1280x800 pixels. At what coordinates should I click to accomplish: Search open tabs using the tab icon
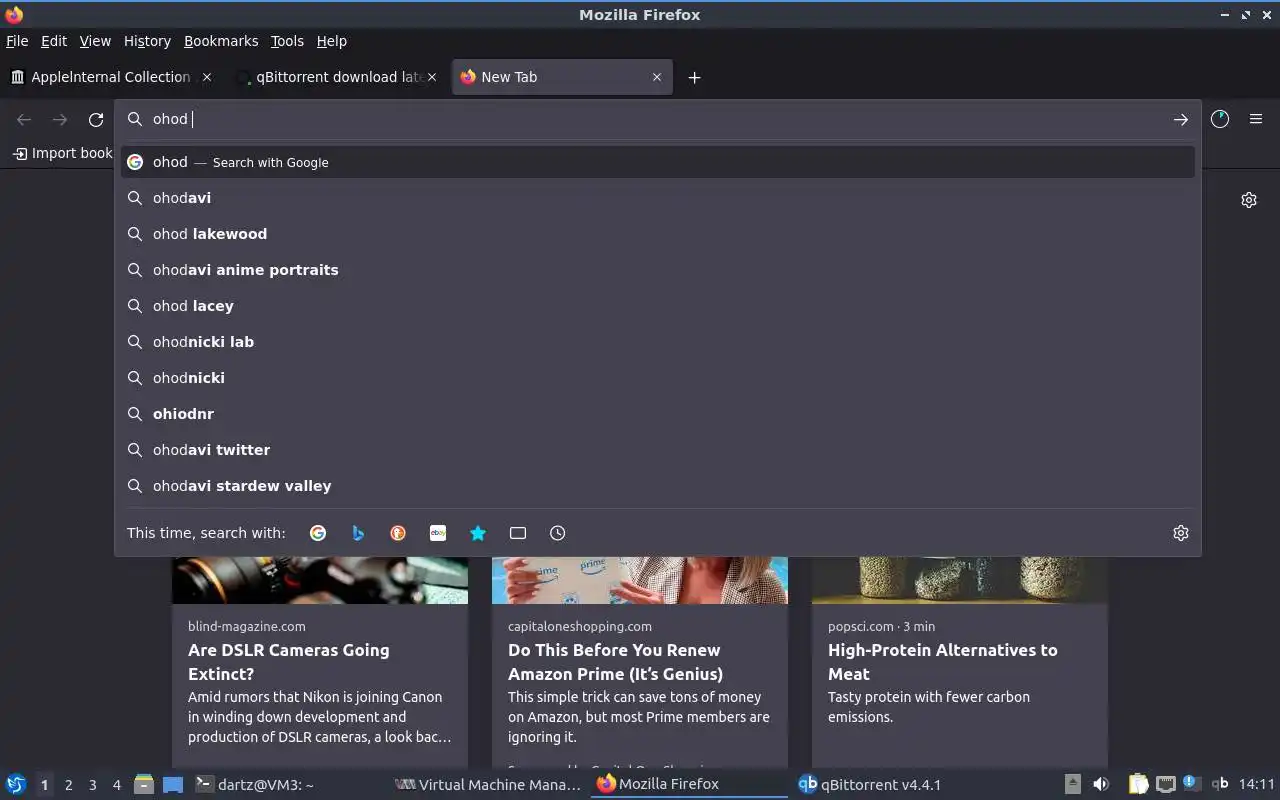(x=518, y=533)
